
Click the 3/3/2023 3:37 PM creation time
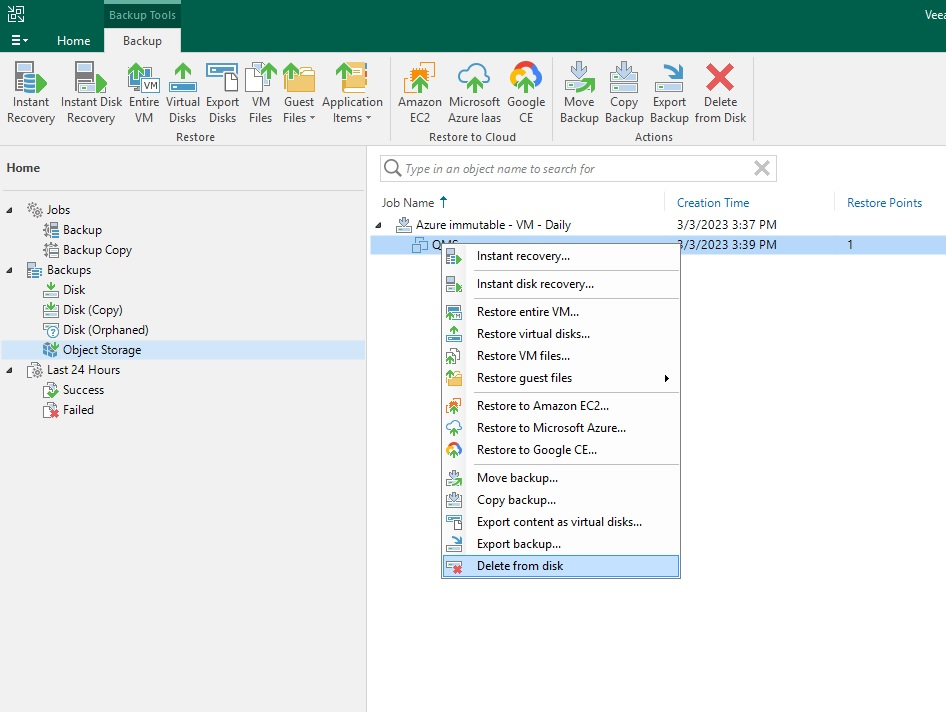[726, 225]
